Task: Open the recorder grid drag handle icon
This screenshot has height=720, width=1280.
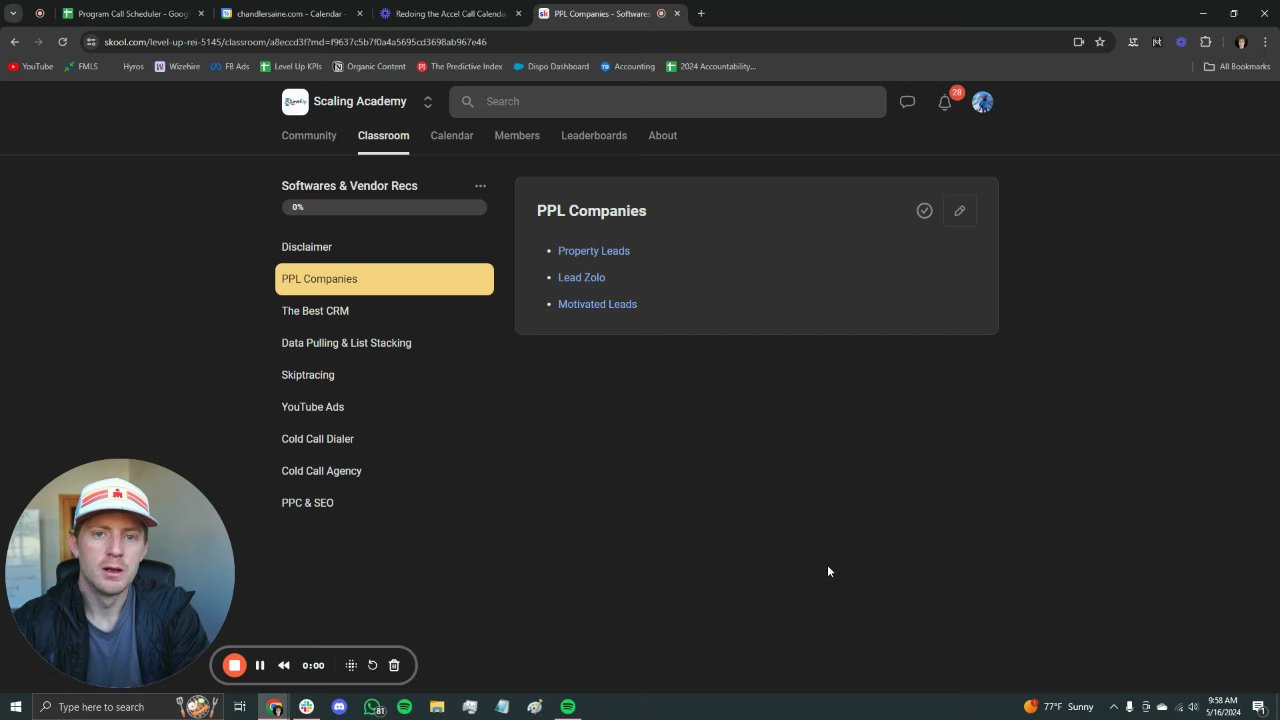Action: [x=351, y=665]
